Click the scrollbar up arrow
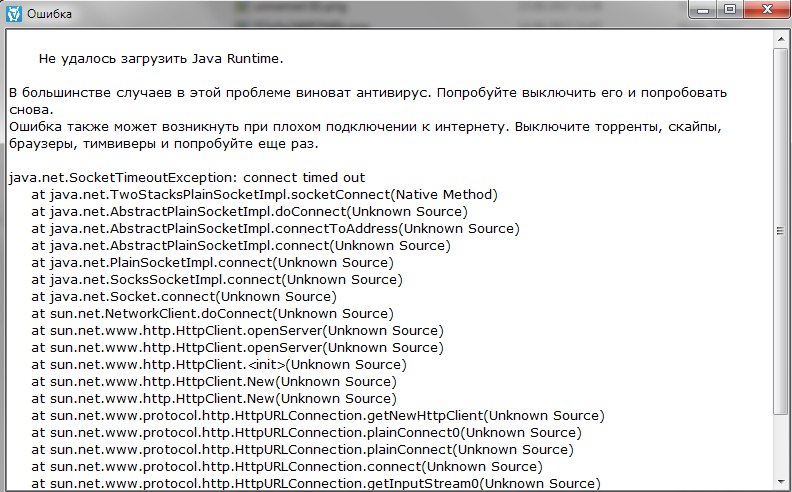This screenshot has width=792, height=492. coord(781,38)
